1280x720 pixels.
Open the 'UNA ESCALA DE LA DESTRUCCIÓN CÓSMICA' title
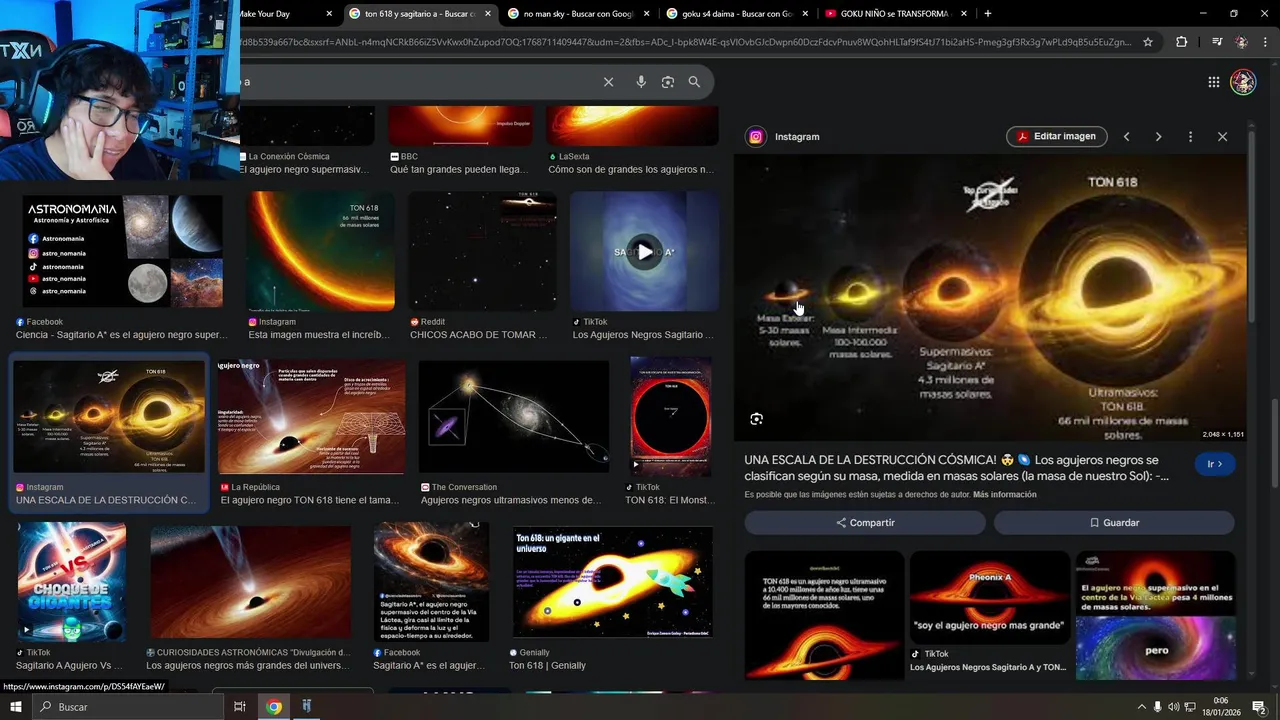[957, 468]
